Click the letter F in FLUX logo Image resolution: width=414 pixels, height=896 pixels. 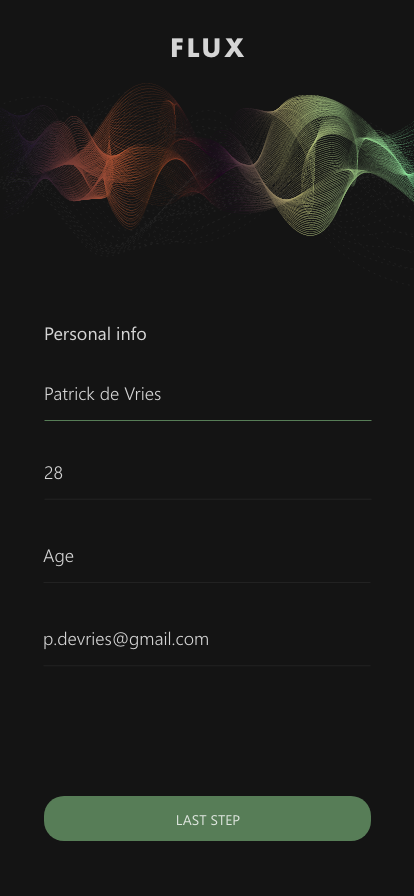(x=177, y=47)
